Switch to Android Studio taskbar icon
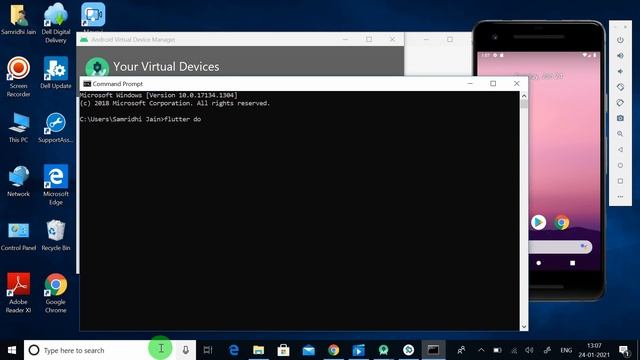This screenshot has width=640, height=360. (383, 350)
